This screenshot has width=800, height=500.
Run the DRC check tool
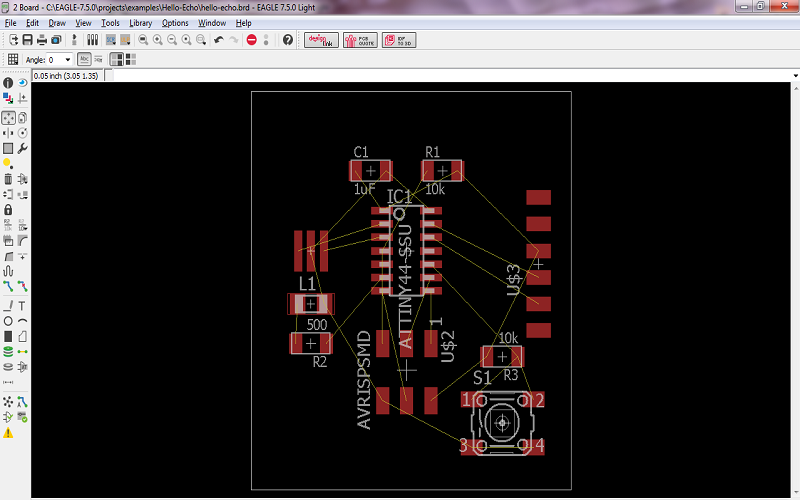(x=22, y=417)
